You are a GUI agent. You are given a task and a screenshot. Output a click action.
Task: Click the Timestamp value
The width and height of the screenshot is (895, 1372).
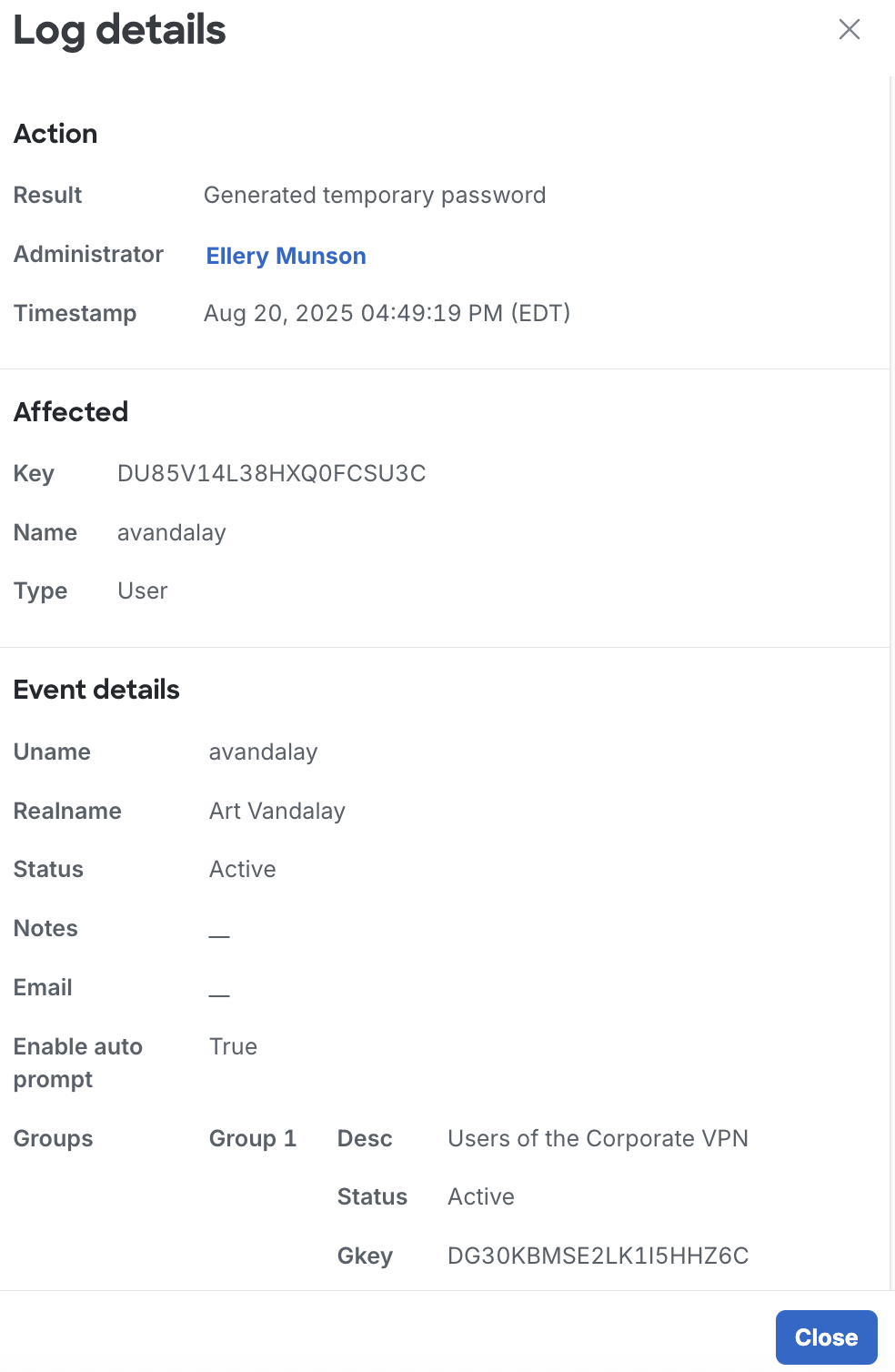pyautogui.click(x=387, y=313)
